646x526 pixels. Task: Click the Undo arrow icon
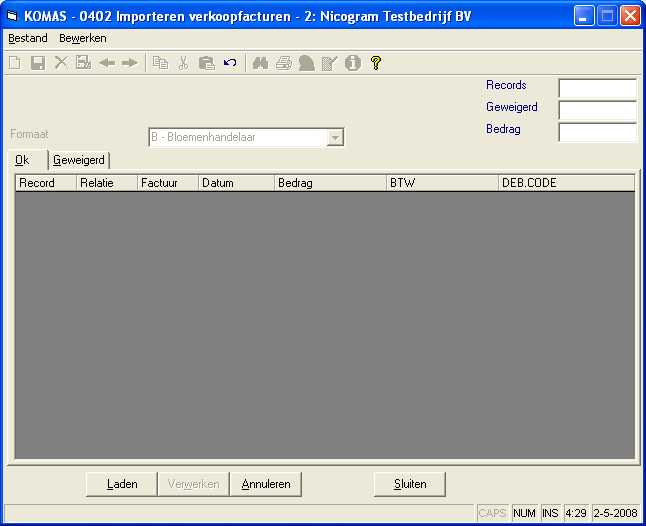(230, 63)
